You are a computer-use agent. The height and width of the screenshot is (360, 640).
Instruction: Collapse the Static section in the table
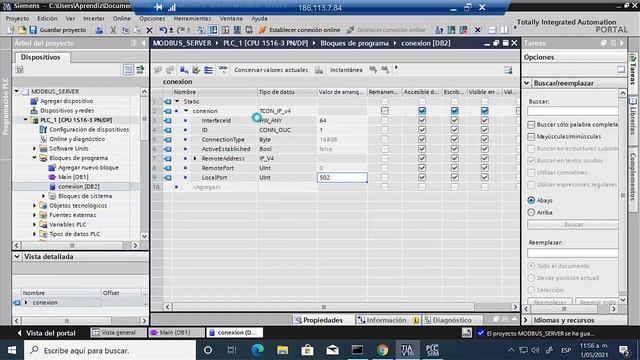(177, 101)
